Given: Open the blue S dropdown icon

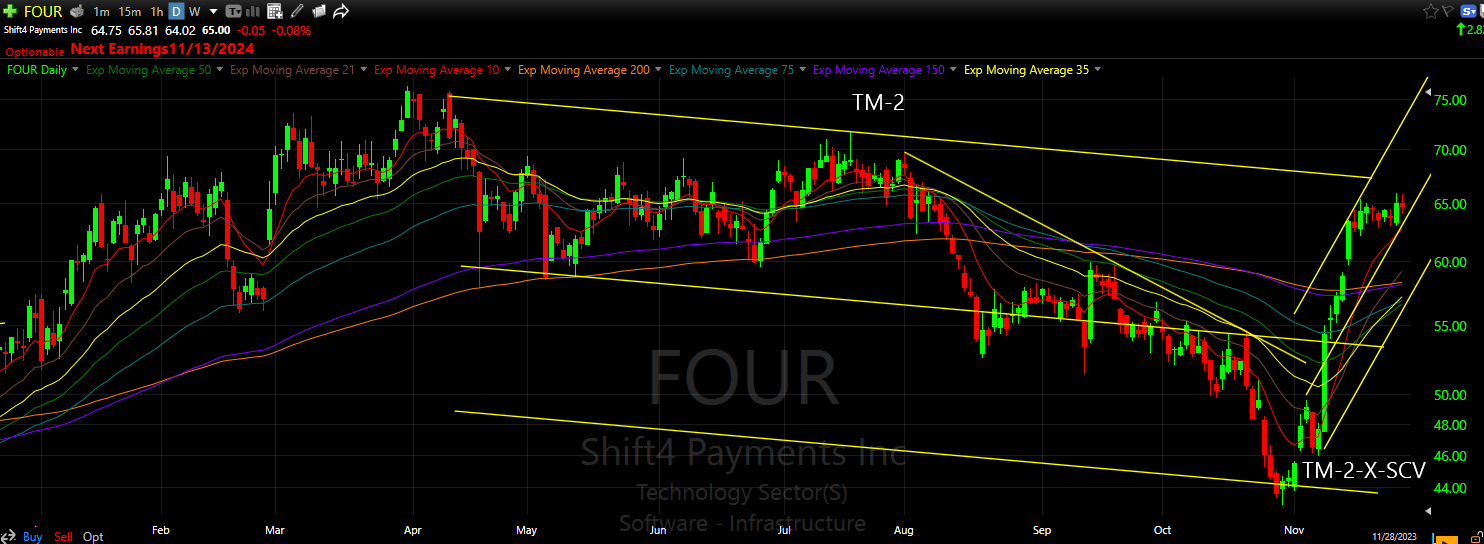Looking at the screenshot, I should (x=1468, y=11).
